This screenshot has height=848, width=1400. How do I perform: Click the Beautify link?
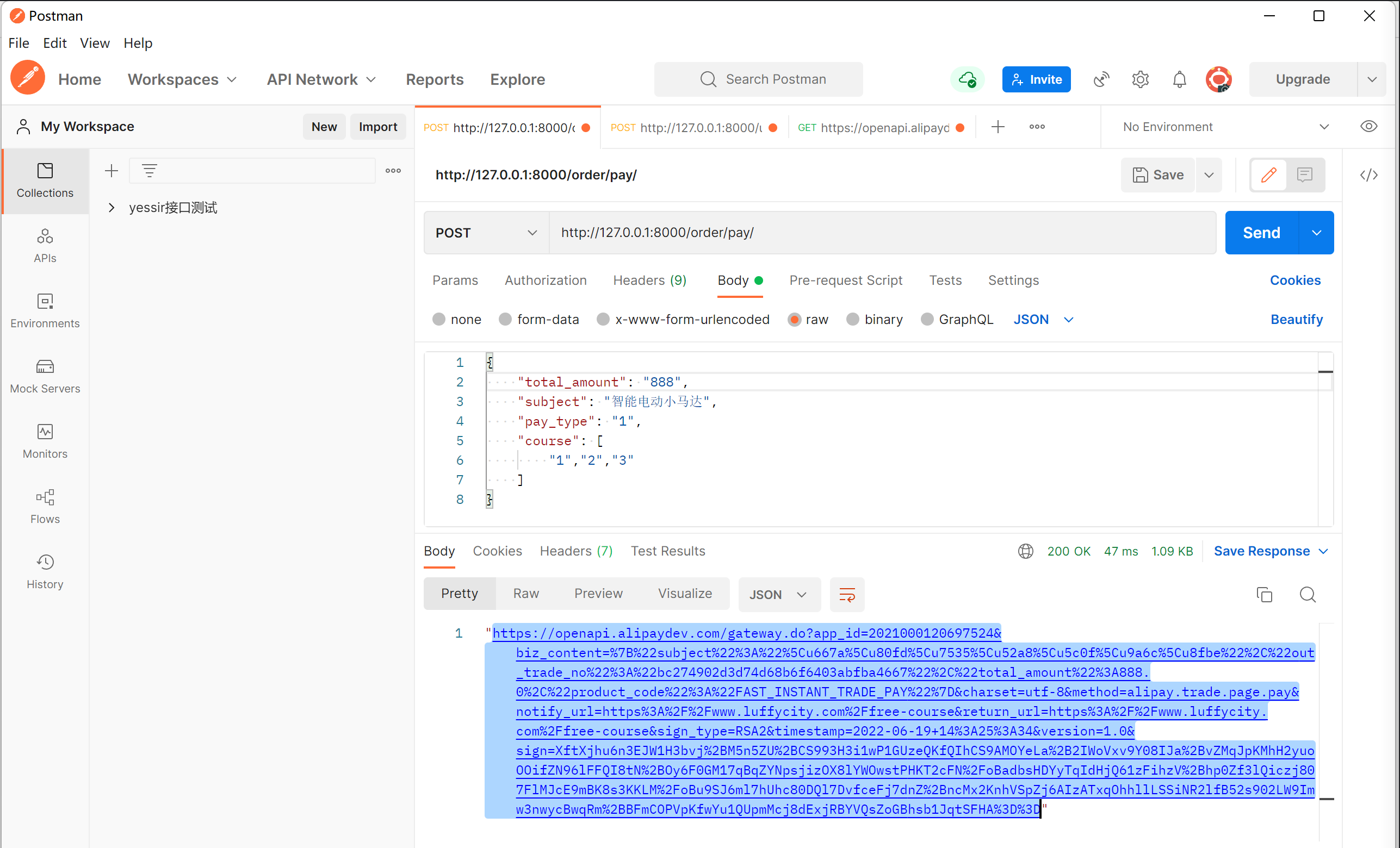pyautogui.click(x=1296, y=319)
